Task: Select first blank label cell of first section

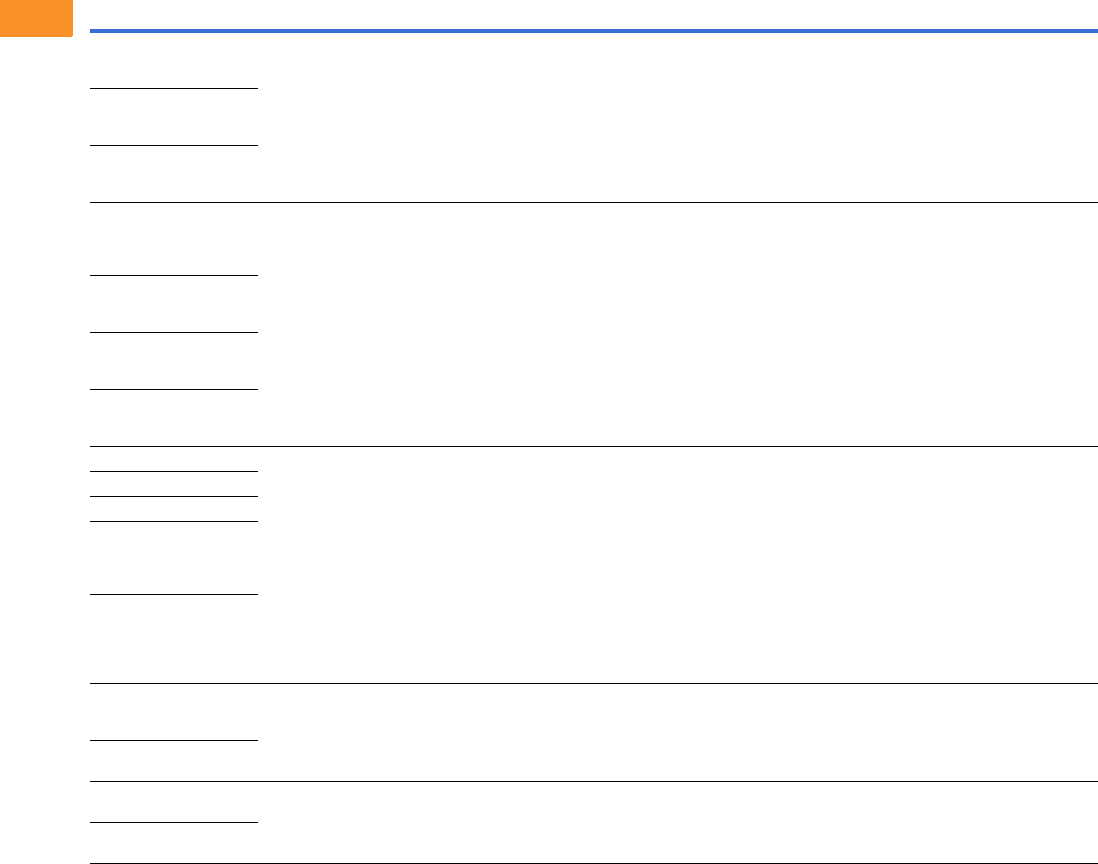Action: [174, 61]
